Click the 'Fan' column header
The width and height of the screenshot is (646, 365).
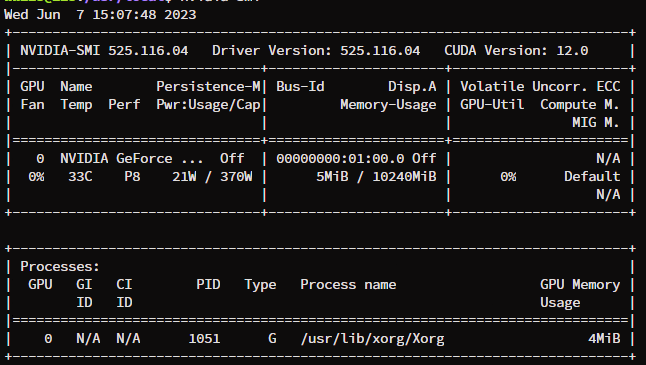pyautogui.click(x=32, y=105)
